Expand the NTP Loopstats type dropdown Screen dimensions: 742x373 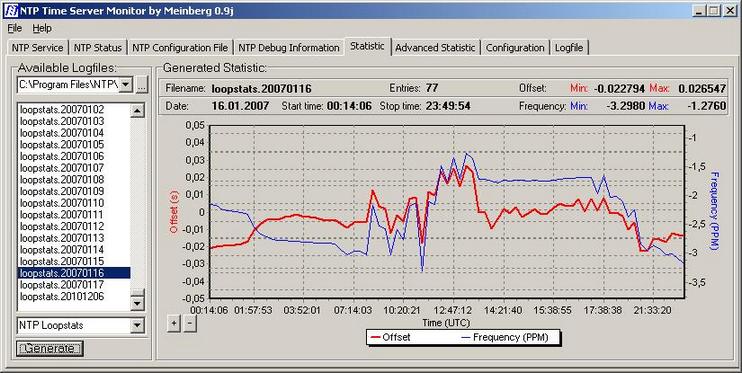(137, 325)
